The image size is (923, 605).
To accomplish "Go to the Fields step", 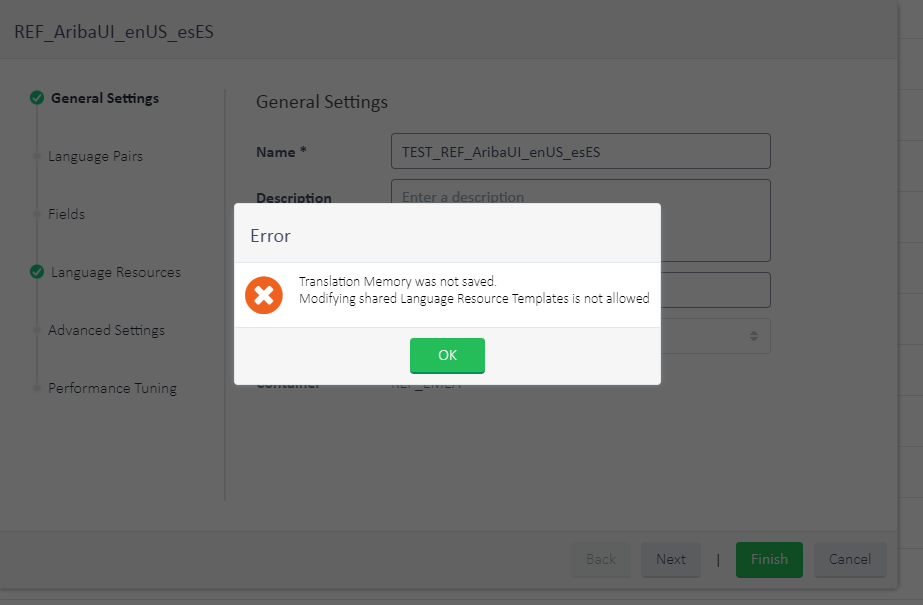I will coord(66,214).
